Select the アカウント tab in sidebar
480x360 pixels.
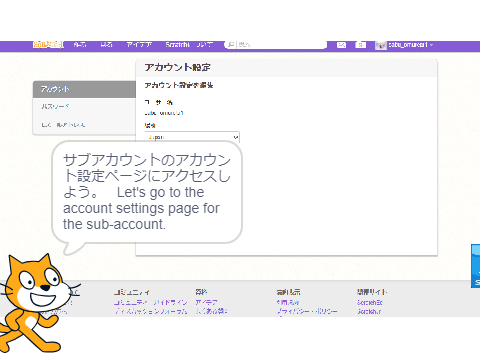click(84, 89)
